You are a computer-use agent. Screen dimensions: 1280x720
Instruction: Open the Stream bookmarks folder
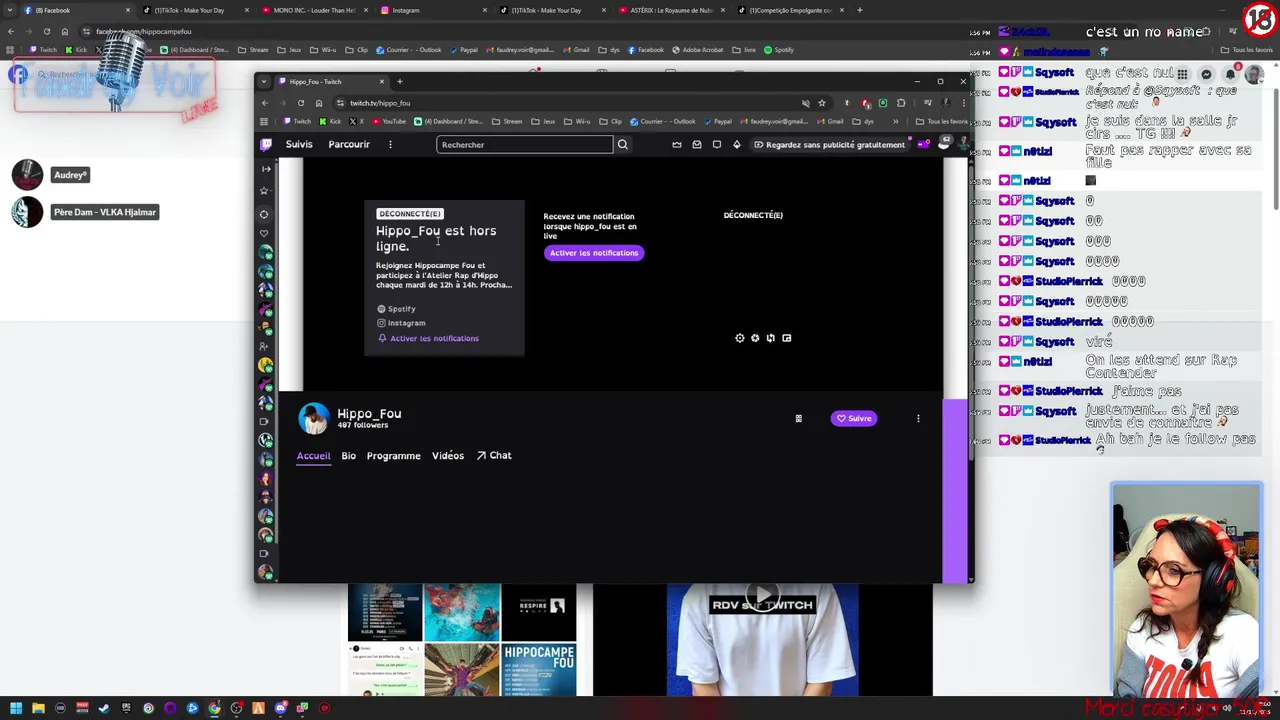point(507,122)
